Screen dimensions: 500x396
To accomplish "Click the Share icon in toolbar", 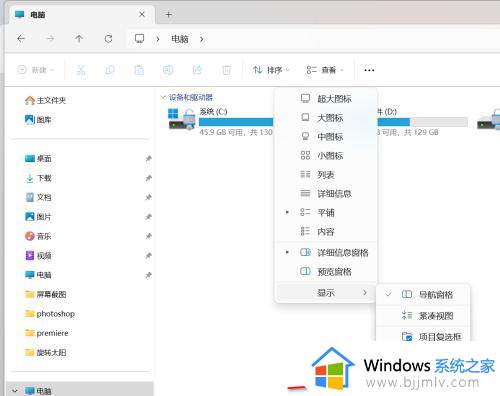I will click(x=197, y=70).
